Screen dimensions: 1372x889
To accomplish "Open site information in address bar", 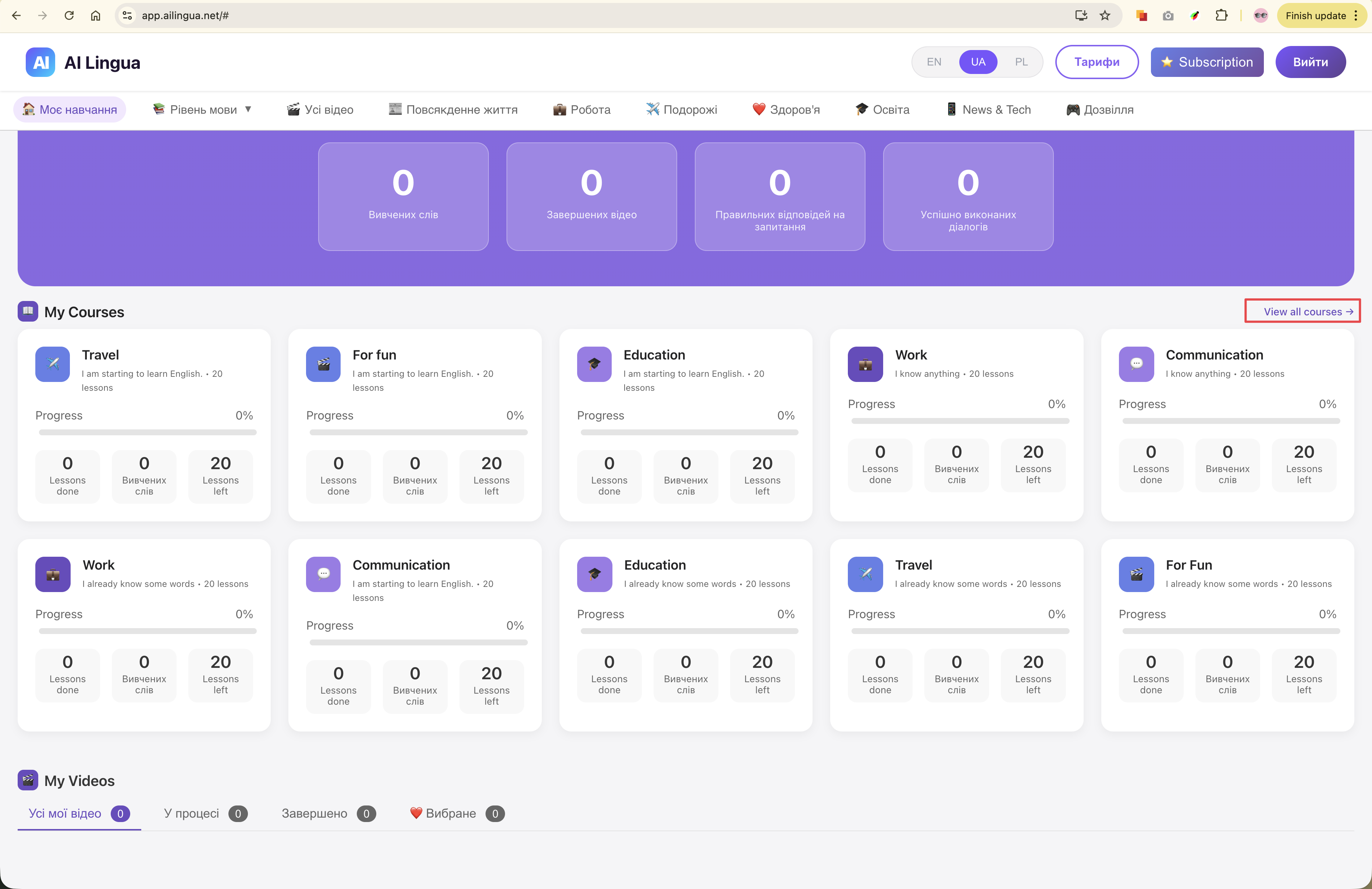I will pos(127,15).
